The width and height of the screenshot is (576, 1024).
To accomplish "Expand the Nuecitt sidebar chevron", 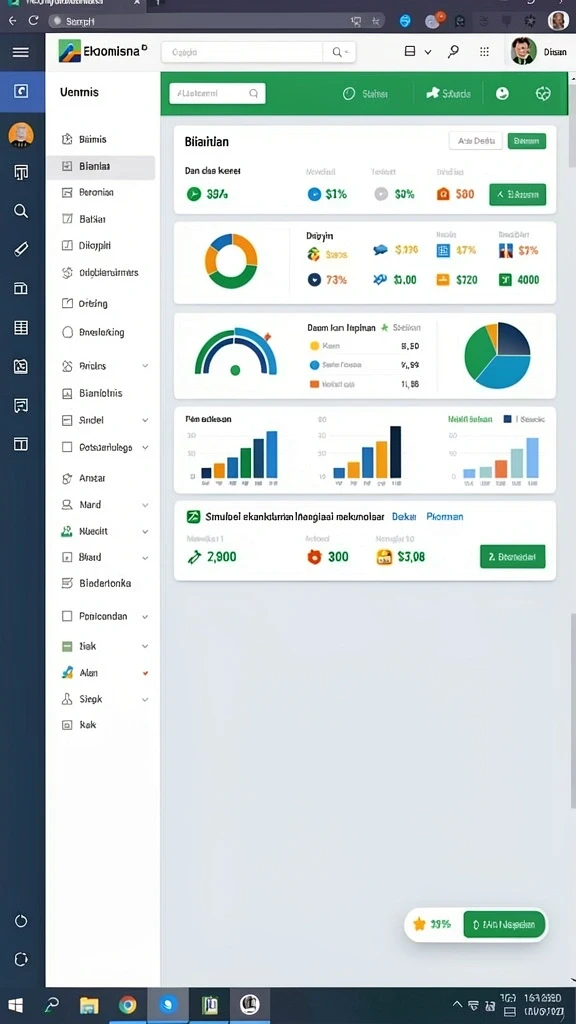I will tap(145, 532).
